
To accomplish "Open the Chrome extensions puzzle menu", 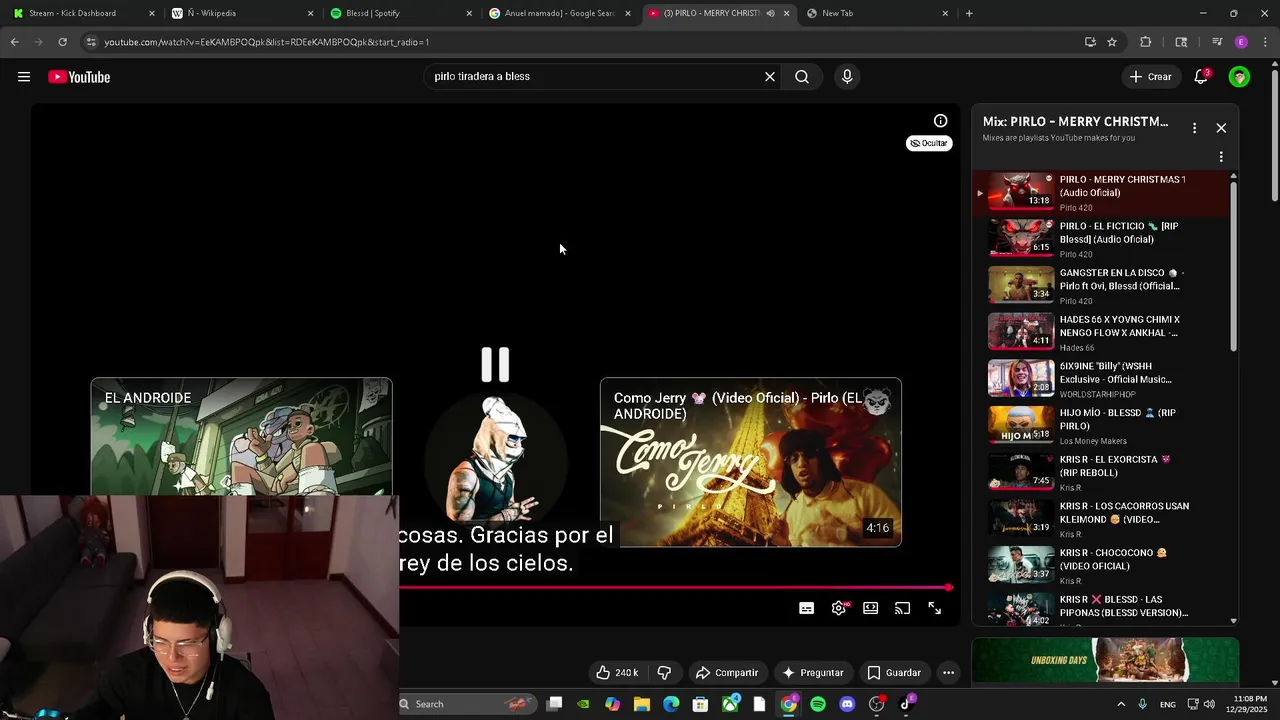I will click(x=1146, y=42).
